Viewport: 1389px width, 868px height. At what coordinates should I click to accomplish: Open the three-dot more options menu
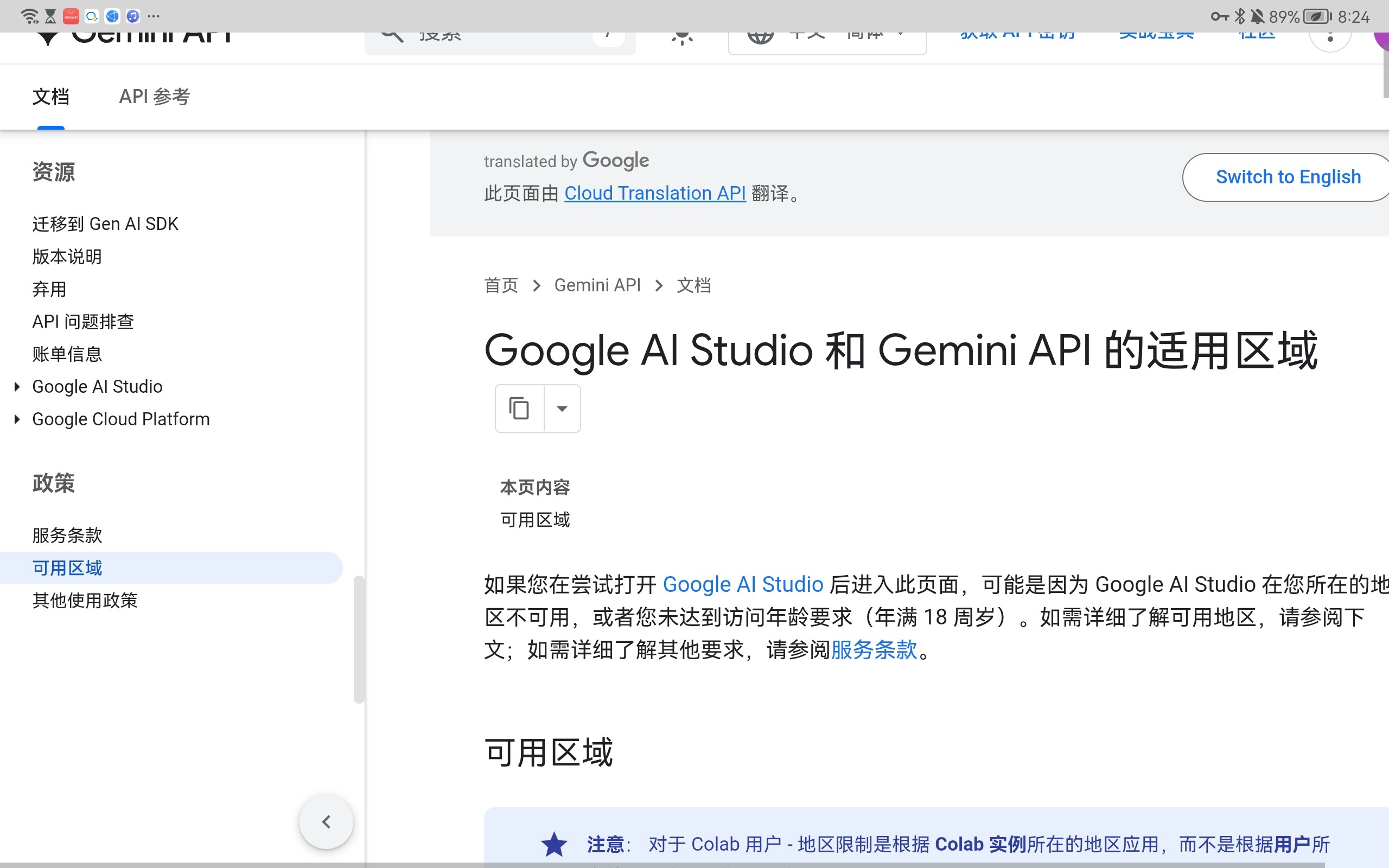click(x=1329, y=38)
